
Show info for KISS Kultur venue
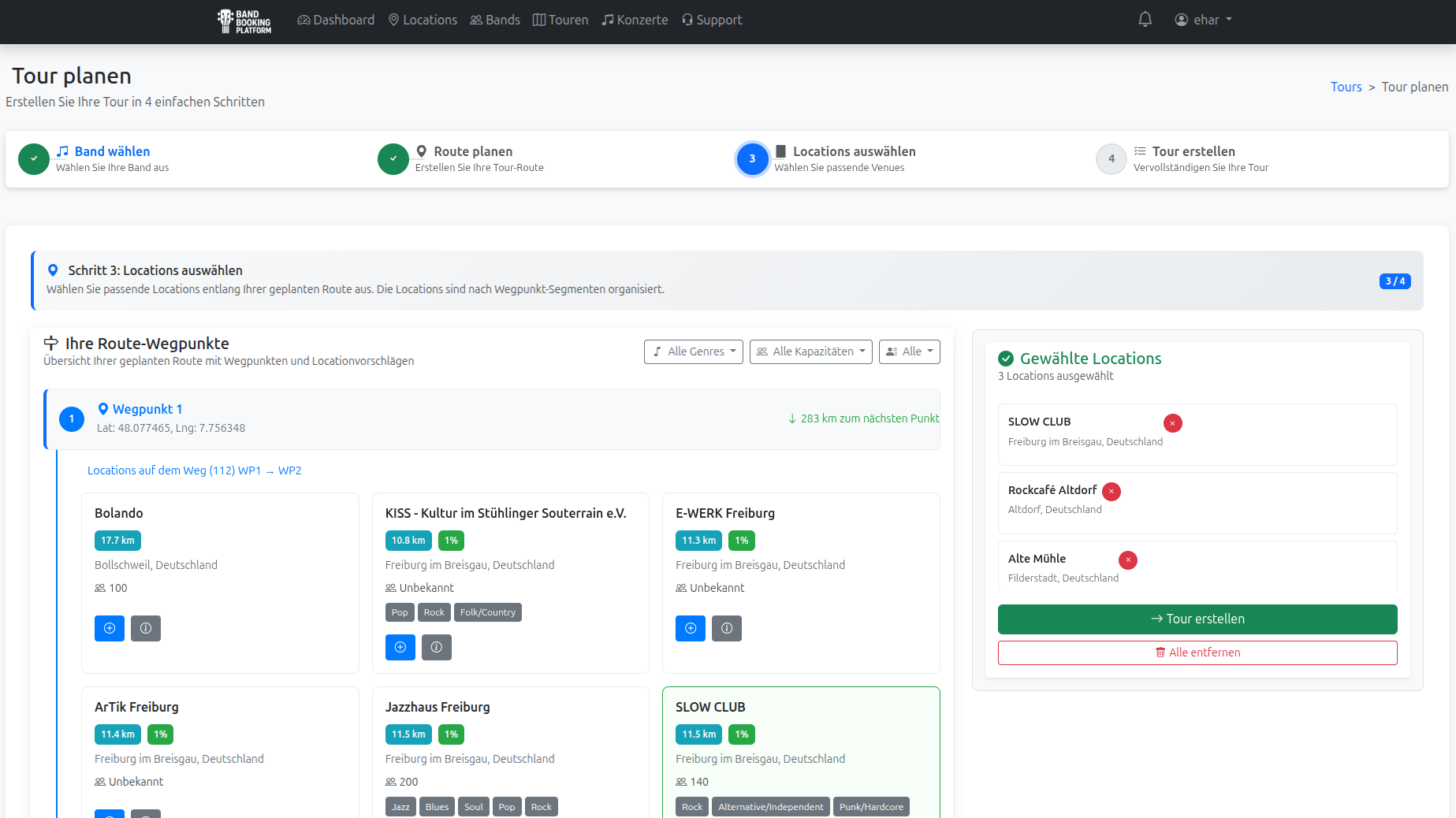coord(437,647)
